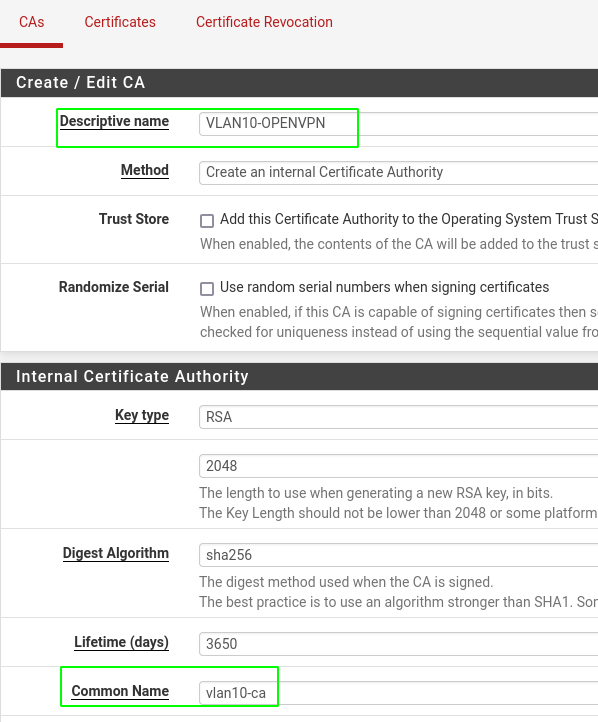Open the Certificate Revocation tab

point(264,22)
